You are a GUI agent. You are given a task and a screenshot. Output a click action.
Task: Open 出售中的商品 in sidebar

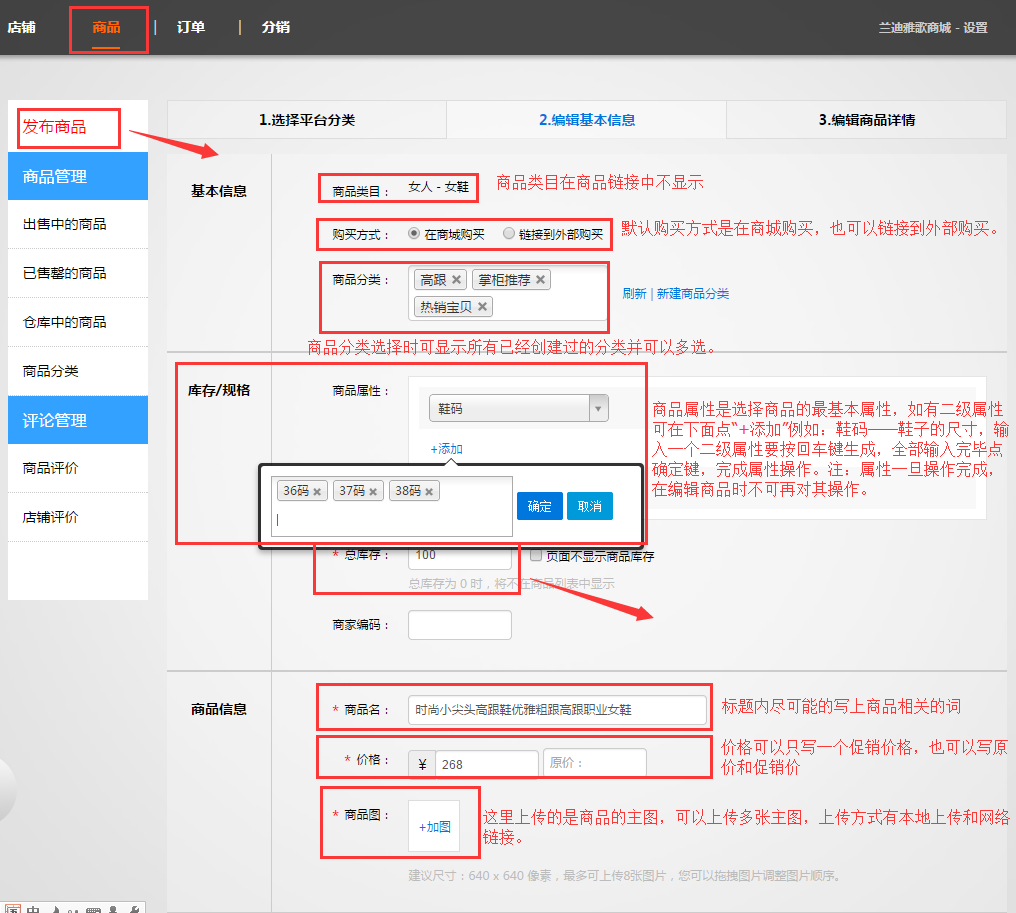tap(65, 224)
